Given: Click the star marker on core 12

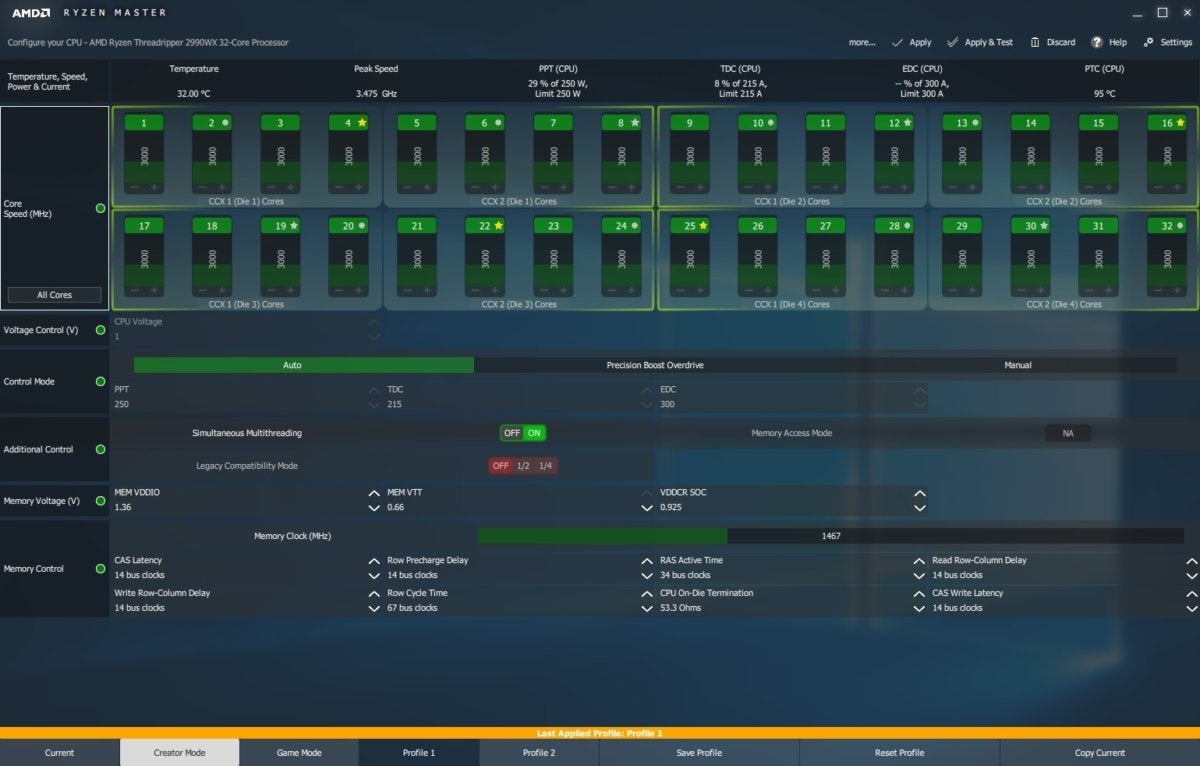Looking at the screenshot, I should click(x=908, y=123).
